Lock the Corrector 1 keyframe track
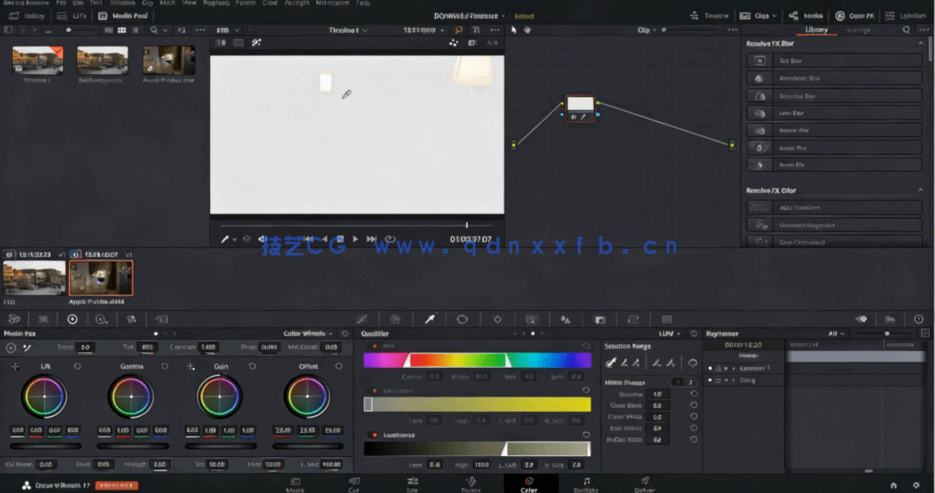Viewport: 935px width, 493px height. tap(718, 368)
